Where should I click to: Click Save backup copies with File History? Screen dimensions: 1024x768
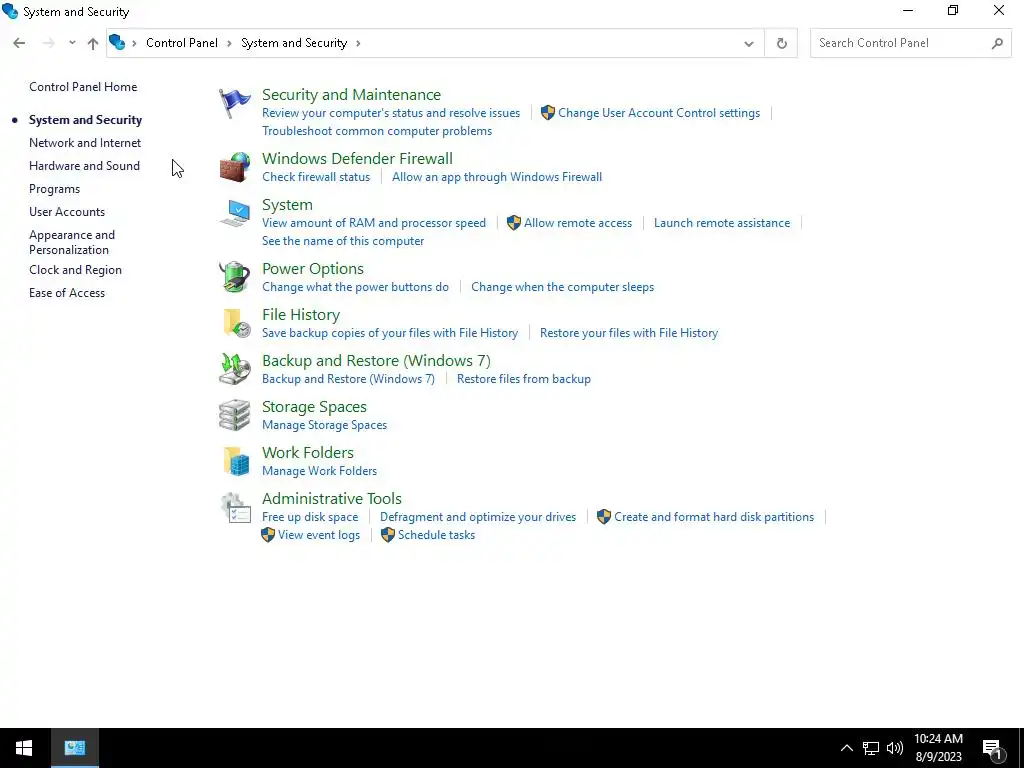pos(390,332)
